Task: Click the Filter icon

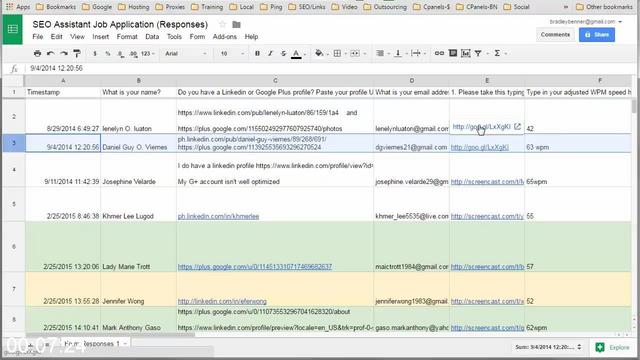Action: click(x=479, y=53)
